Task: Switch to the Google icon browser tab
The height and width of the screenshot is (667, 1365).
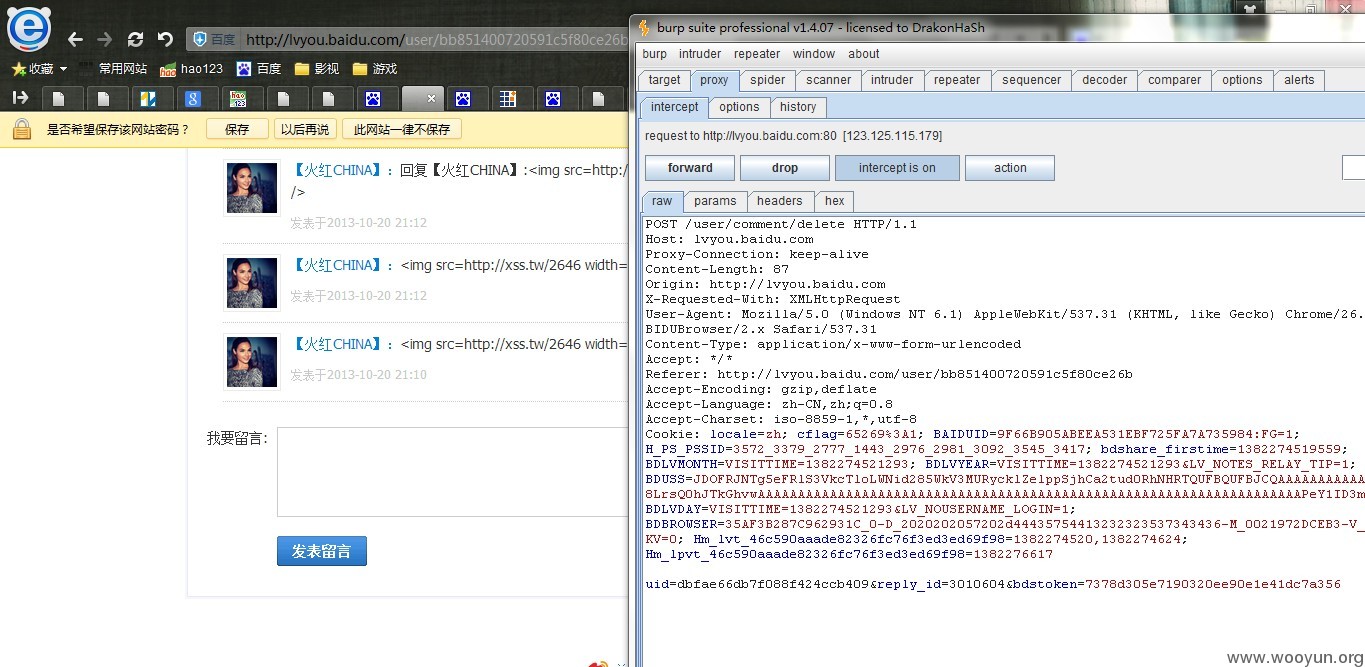Action: coord(193,98)
